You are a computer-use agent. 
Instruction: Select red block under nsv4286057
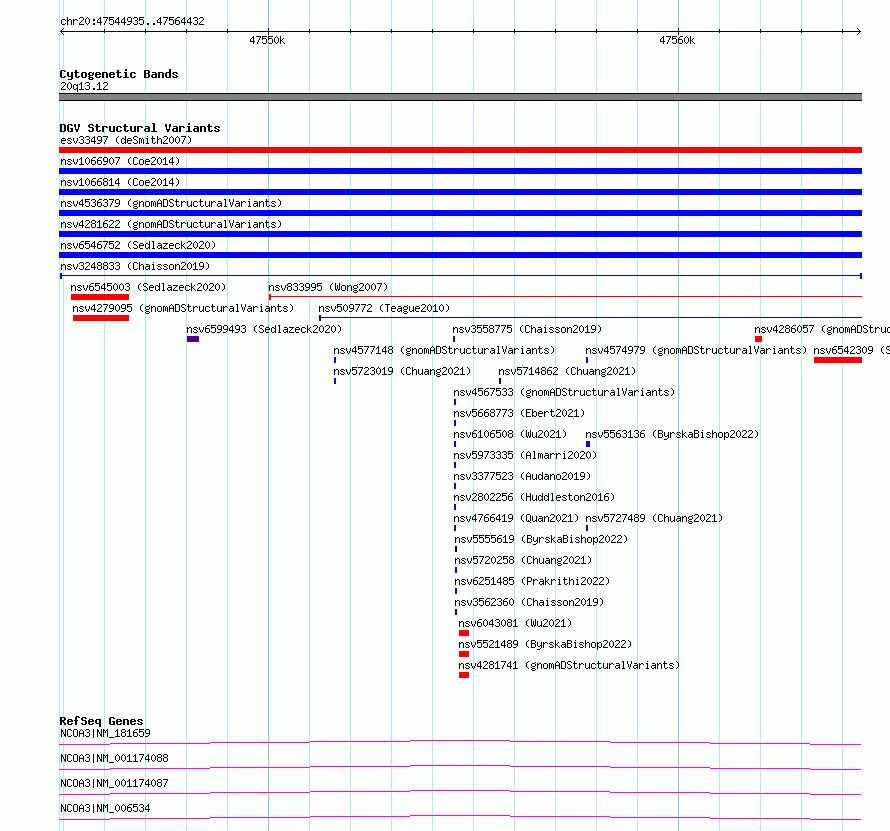coord(758,339)
